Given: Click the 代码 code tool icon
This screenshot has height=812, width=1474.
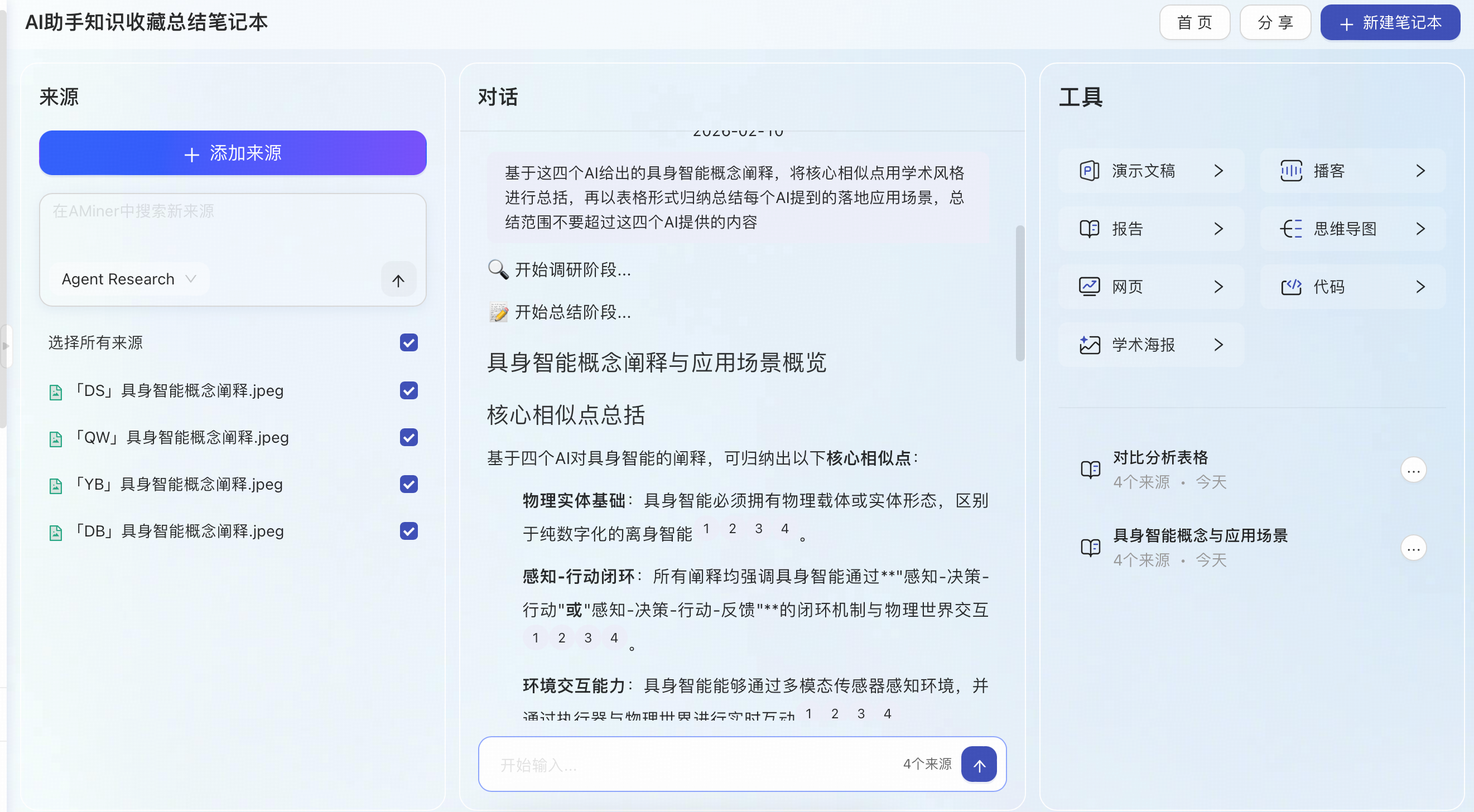Looking at the screenshot, I should [1291, 287].
